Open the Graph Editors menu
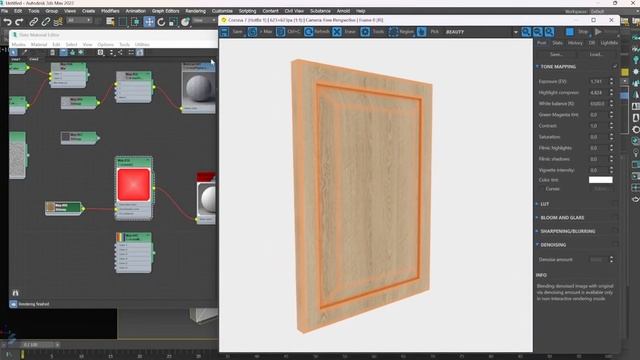Image resolution: width=640 pixels, height=360 pixels. 165,11
